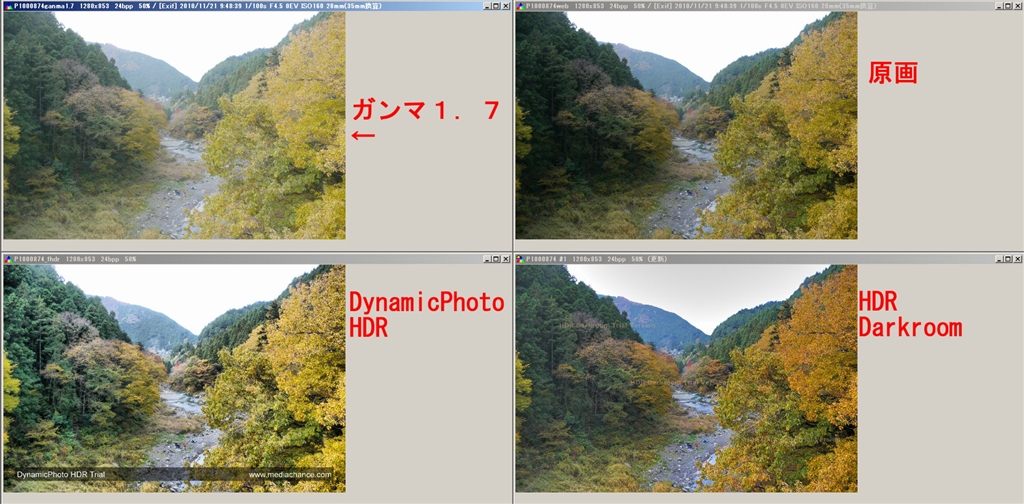Click the HDR Darkroom processed photo

pos(686,378)
